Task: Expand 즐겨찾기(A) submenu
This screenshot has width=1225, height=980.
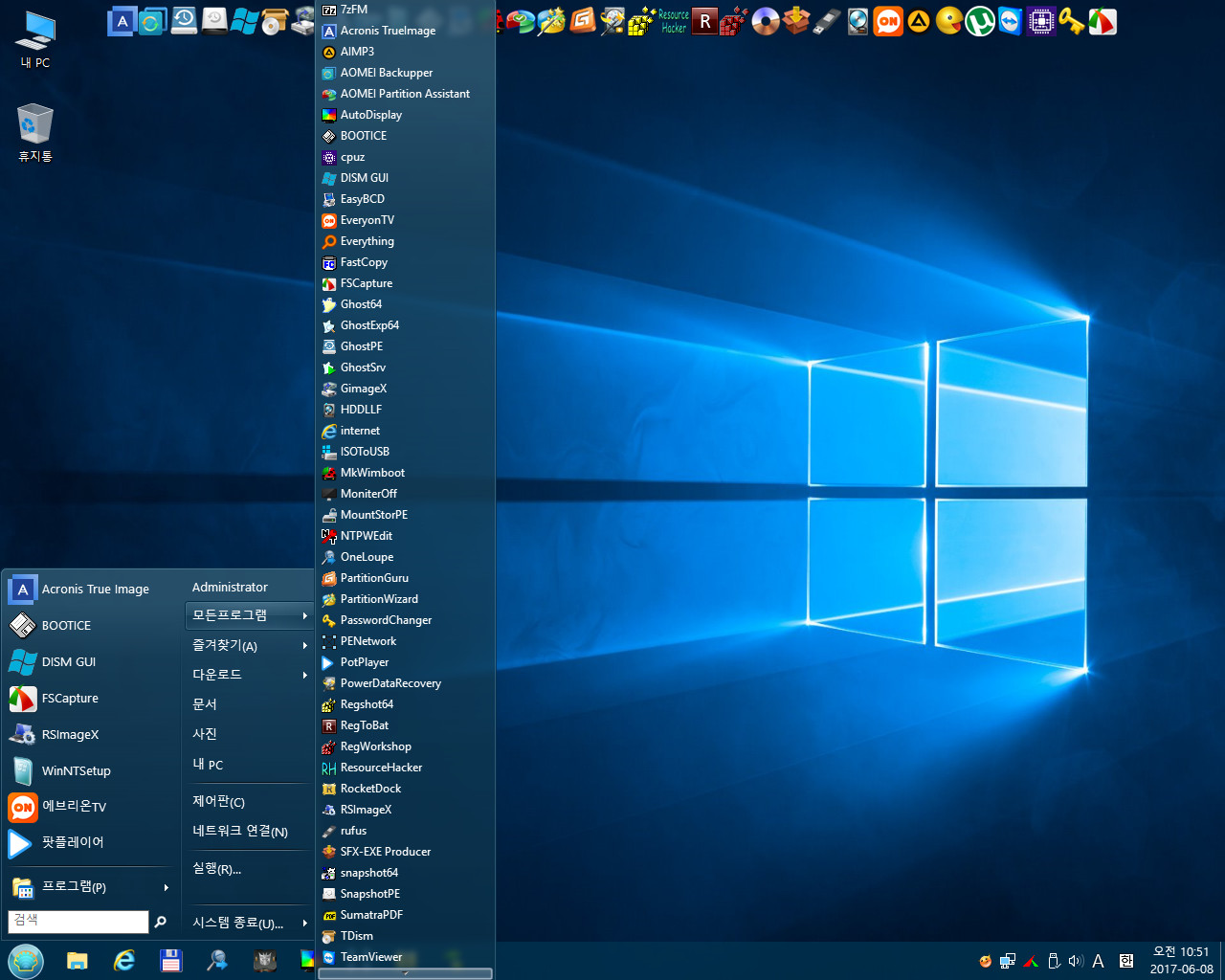Action: click(249, 645)
